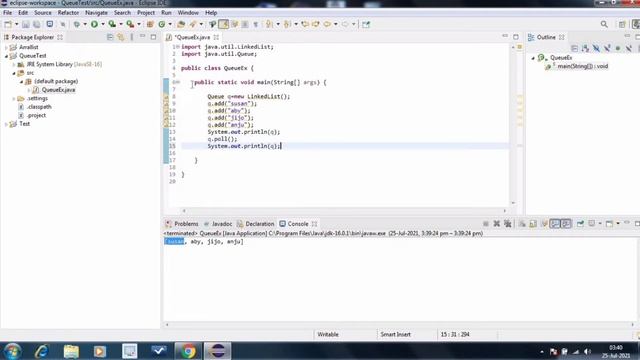640x360 pixels.
Task: Toggle Scroll Lock in Console toolbar
Action: [x=533, y=224]
